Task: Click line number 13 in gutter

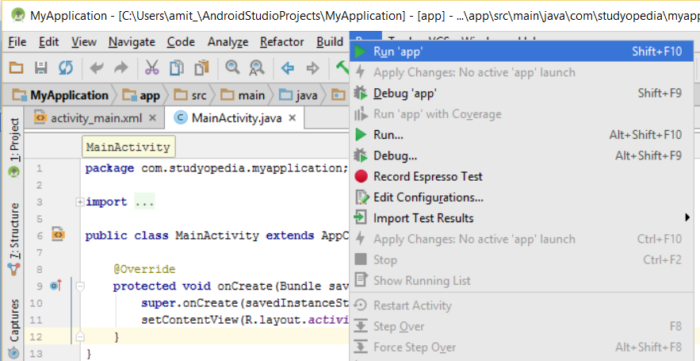Action: tap(35, 354)
